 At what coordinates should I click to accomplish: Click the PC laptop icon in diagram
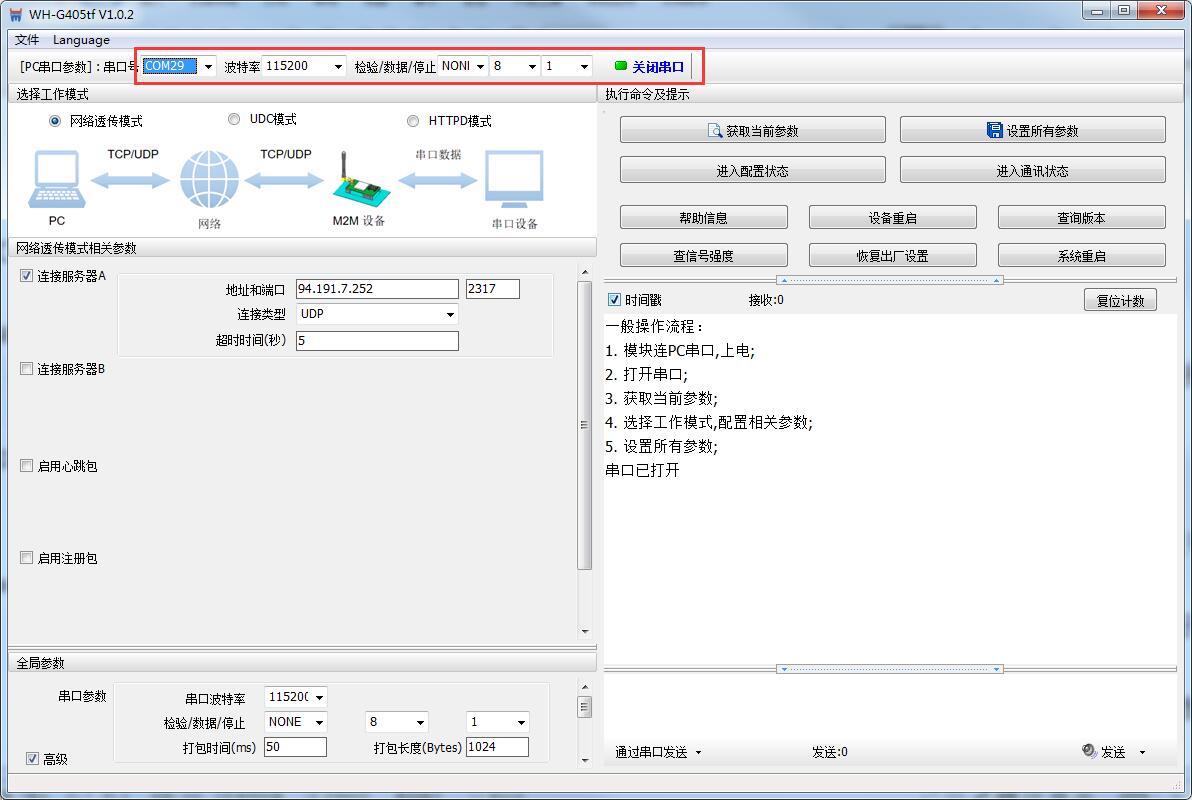click(x=56, y=179)
